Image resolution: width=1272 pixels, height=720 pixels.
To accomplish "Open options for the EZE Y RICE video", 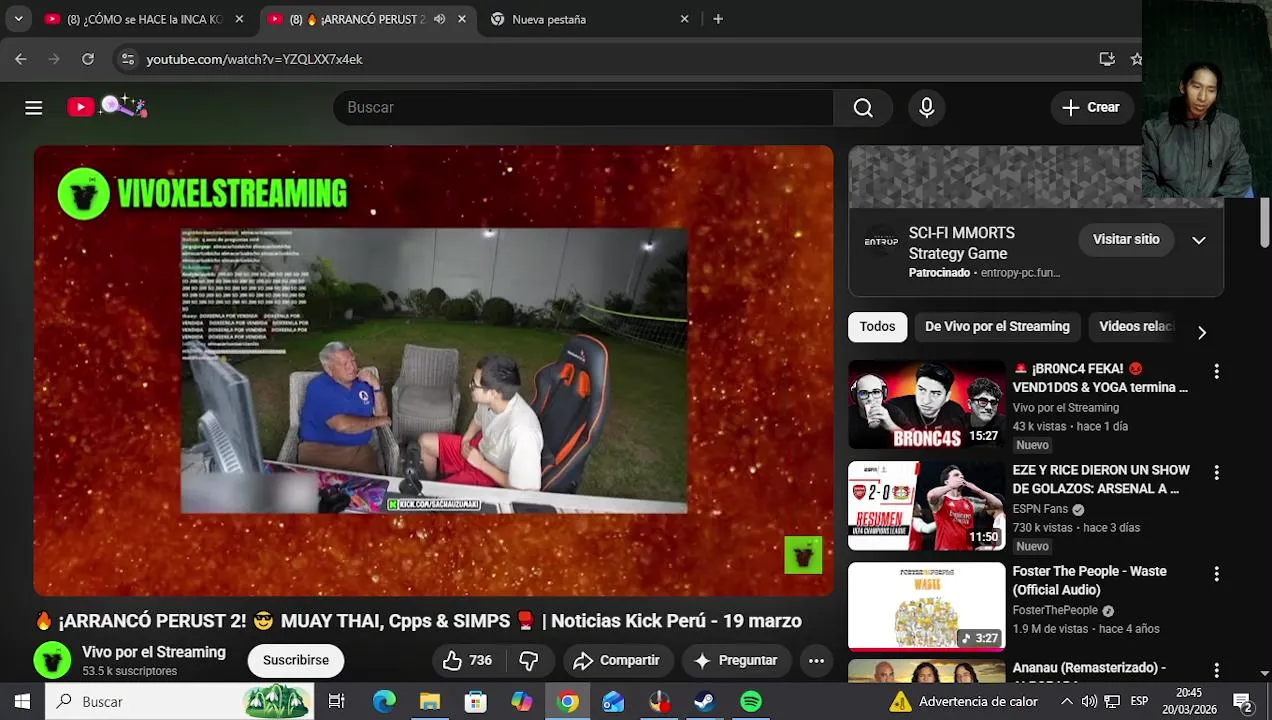I will pyautogui.click(x=1216, y=472).
